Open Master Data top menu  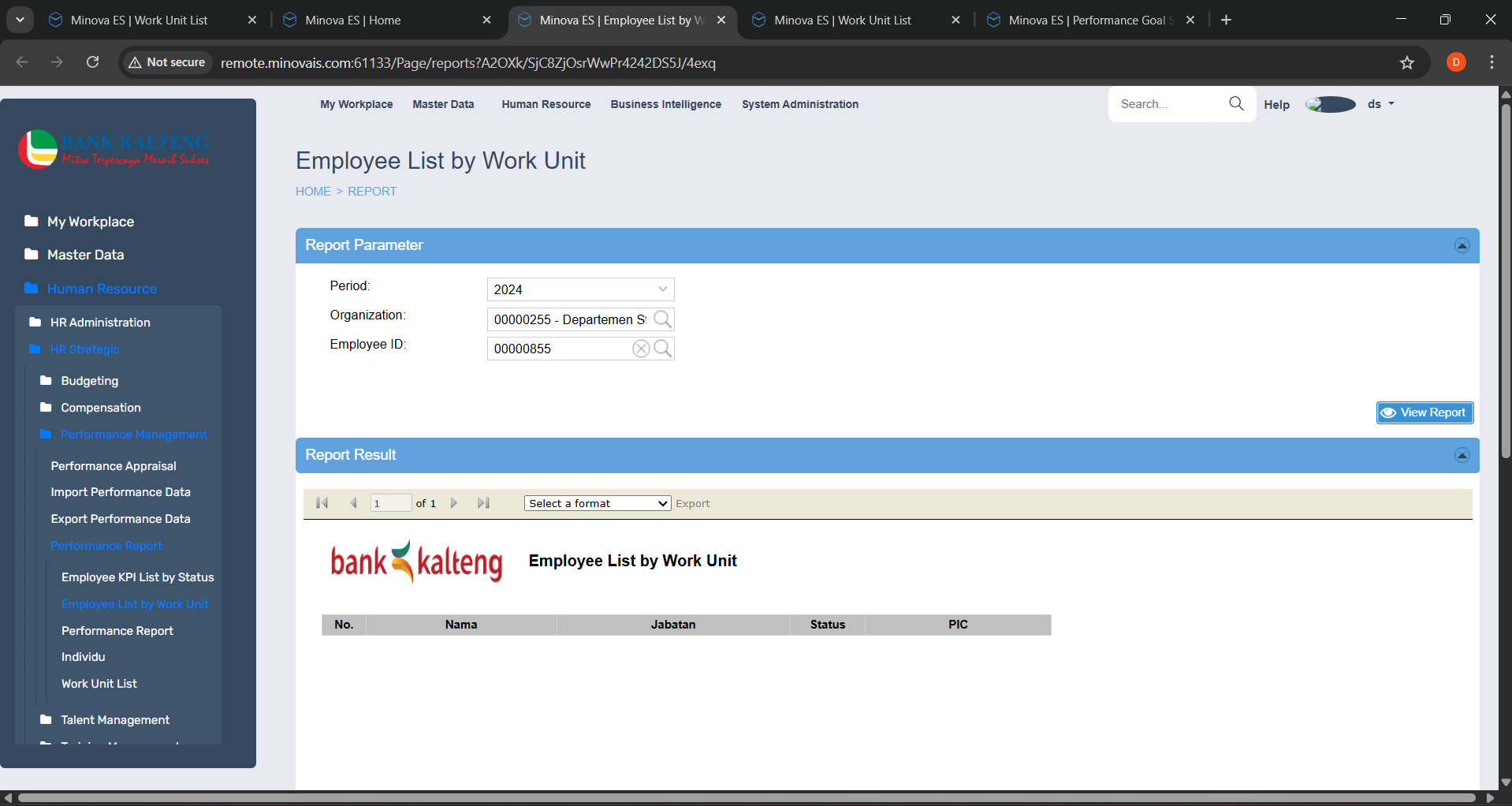(443, 104)
